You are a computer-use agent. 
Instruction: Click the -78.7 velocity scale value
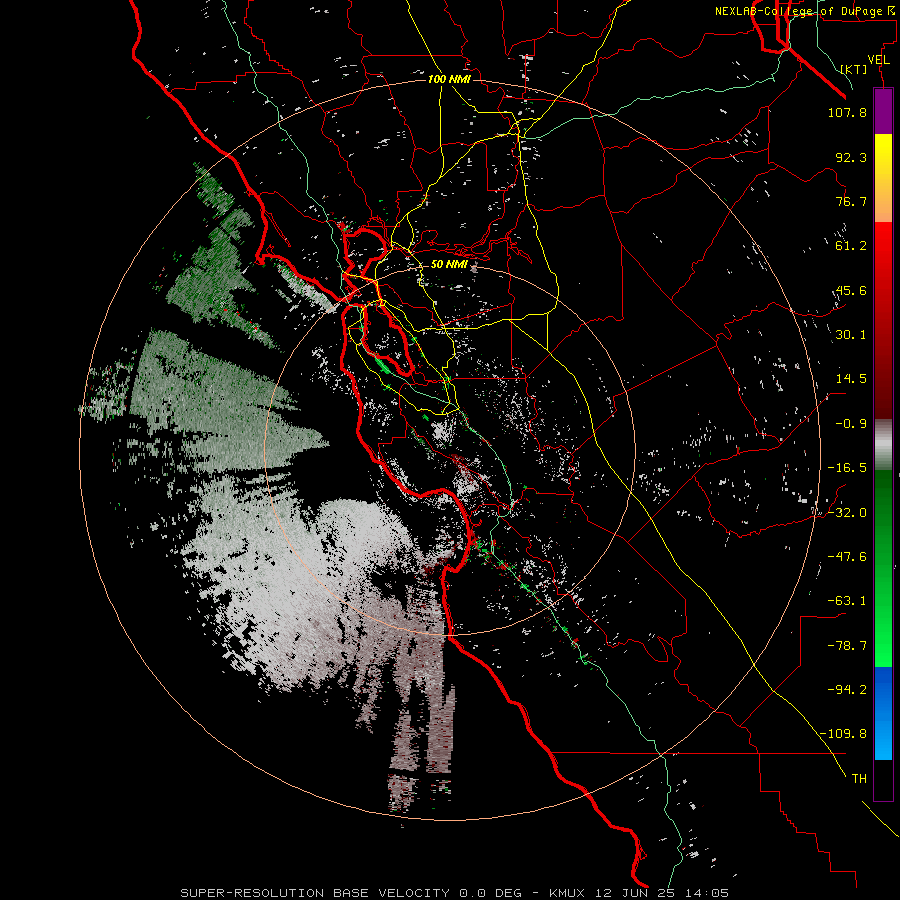847,646
